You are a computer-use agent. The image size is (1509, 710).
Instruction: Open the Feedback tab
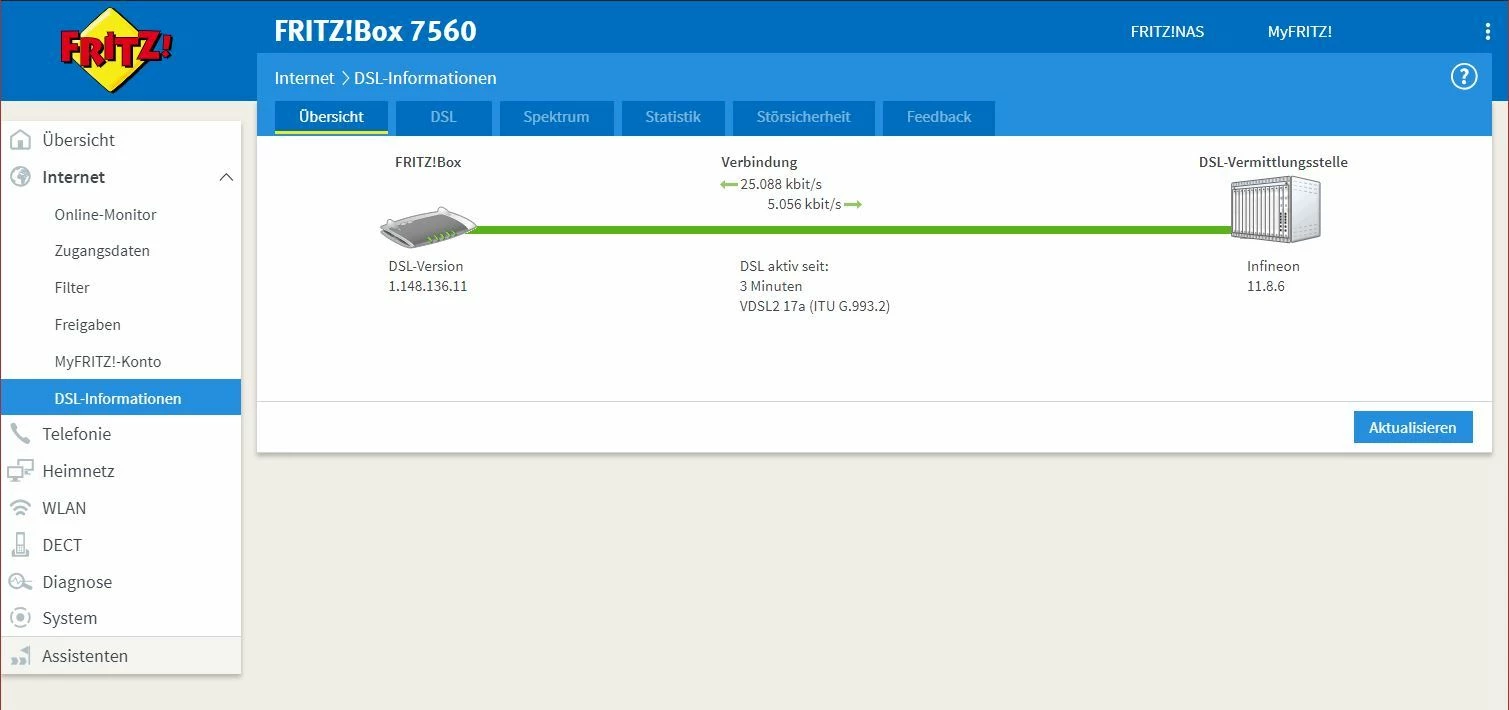pos(939,117)
